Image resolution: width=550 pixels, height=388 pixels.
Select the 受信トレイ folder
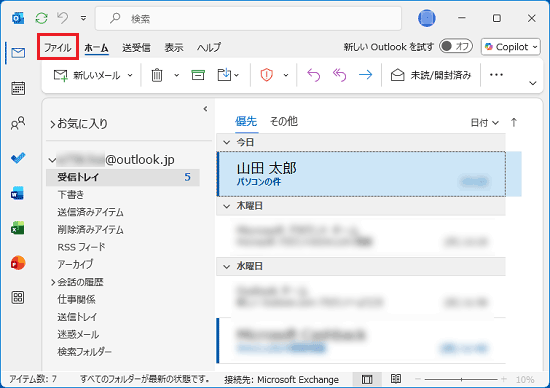click(x=123, y=177)
